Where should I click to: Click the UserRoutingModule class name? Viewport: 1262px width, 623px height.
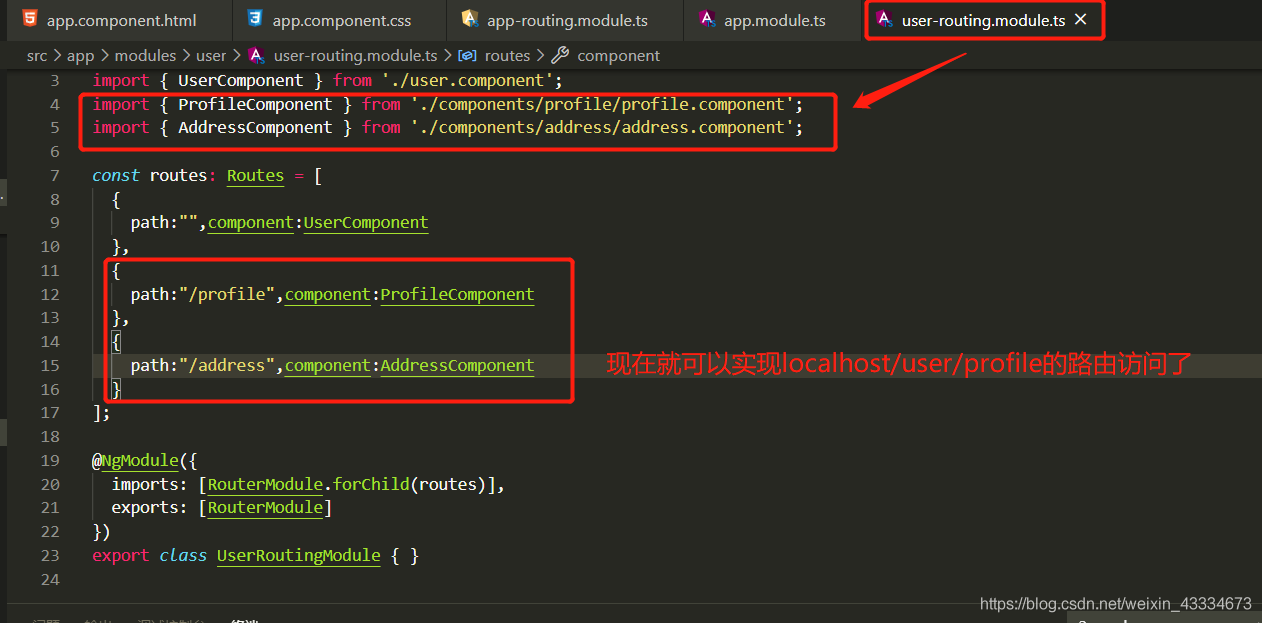pos(299,556)
